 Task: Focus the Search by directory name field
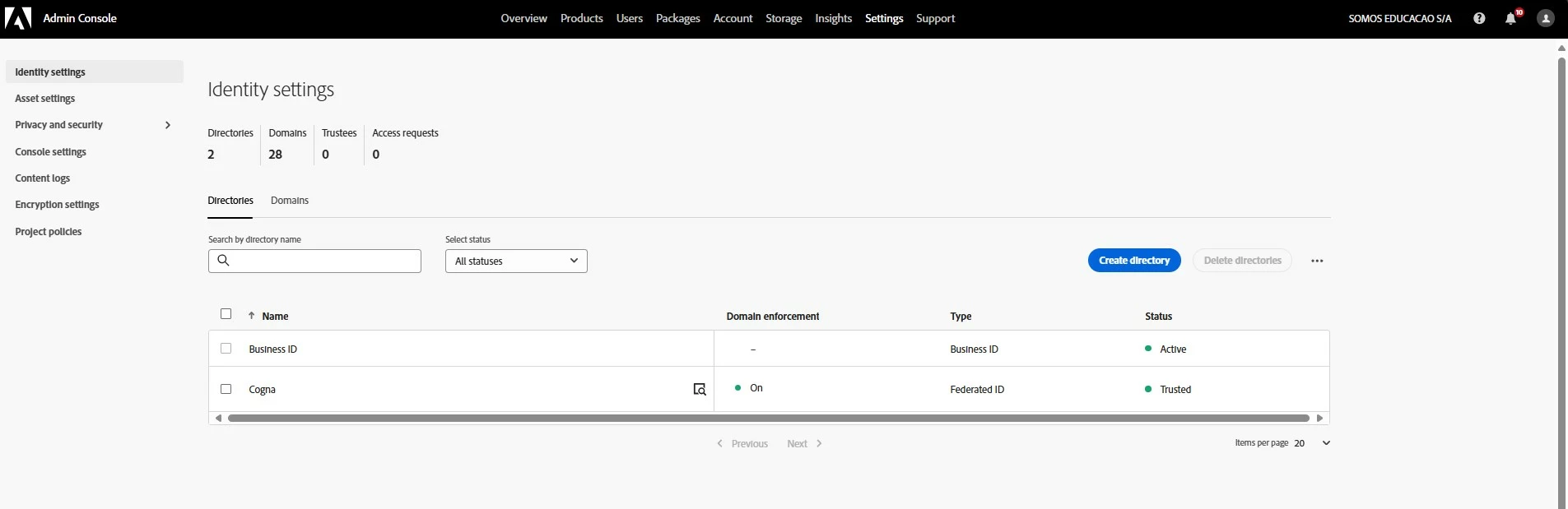(x=314, y=261)
